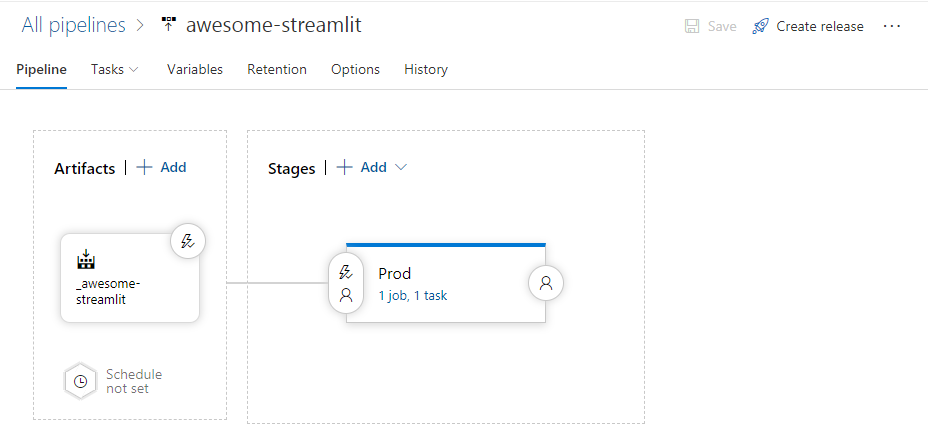Switch to the Variables tab

[195, 69]
